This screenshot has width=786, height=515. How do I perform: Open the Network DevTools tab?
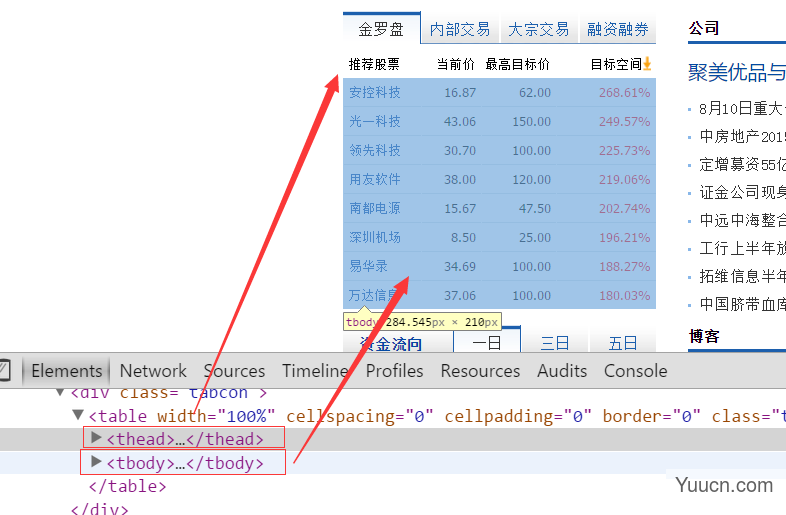pos(153,371)
